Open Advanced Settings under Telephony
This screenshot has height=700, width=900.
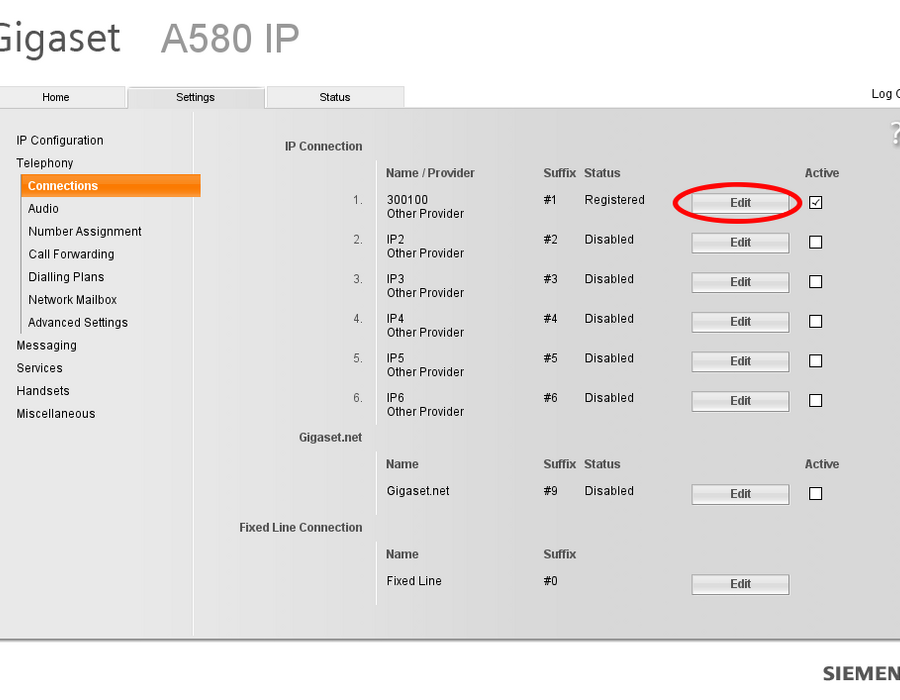click(77, 322)
